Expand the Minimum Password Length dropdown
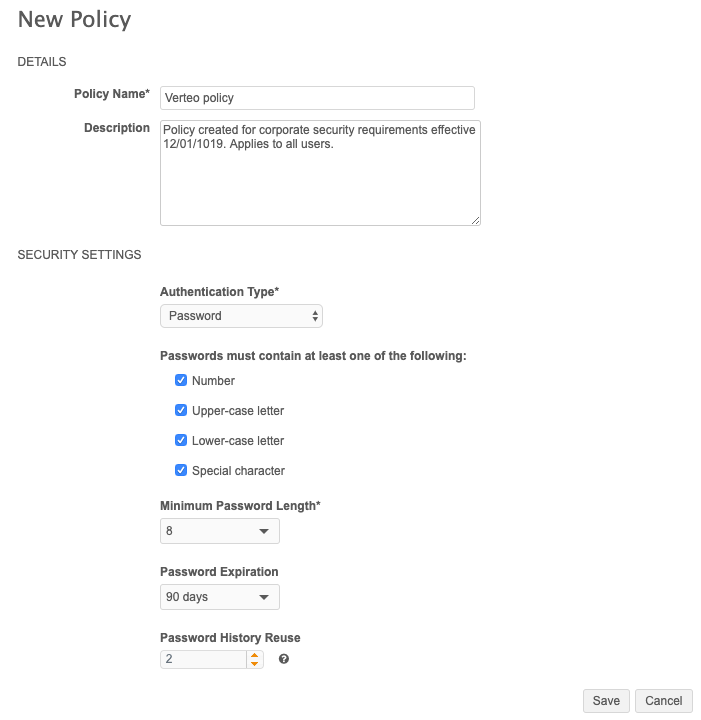This screenshot has width=701, height=720. 220,531
